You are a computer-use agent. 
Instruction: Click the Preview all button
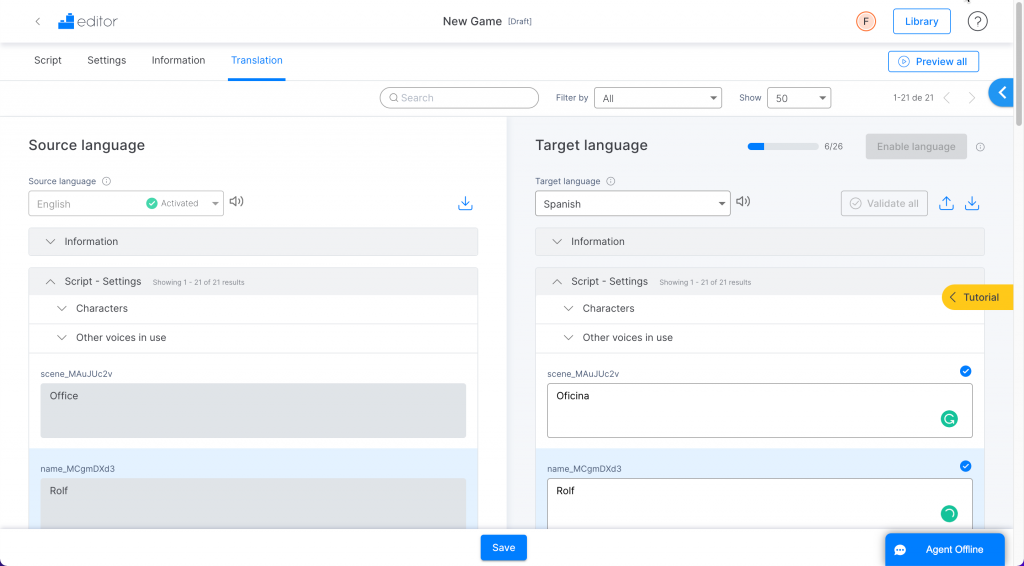pyautogui.click(x=933, y=61)
